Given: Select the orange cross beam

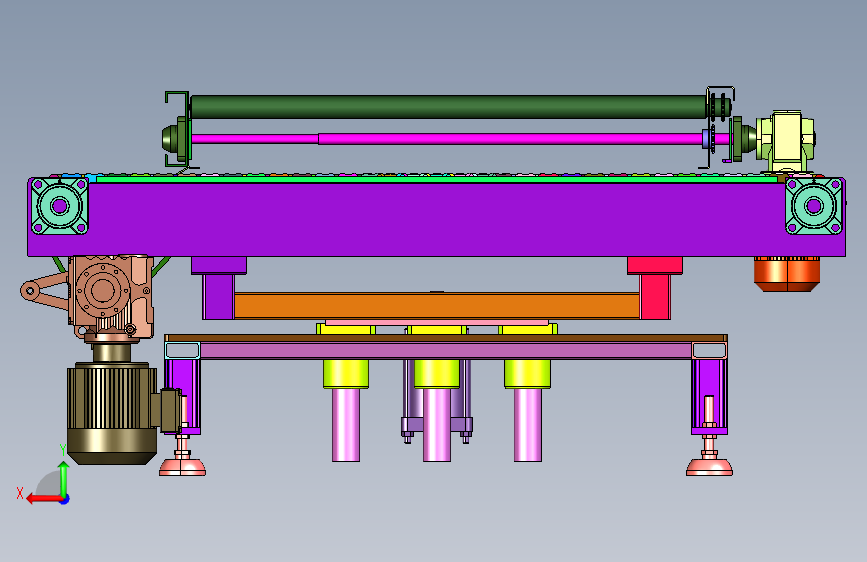Looking at the screenshot, I should (437, 305).
